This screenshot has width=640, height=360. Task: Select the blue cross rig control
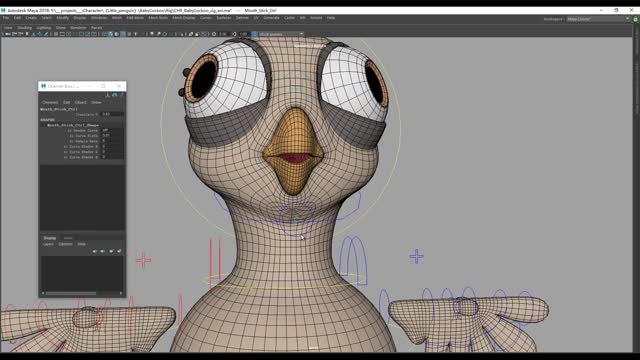[x=416, y=256]
